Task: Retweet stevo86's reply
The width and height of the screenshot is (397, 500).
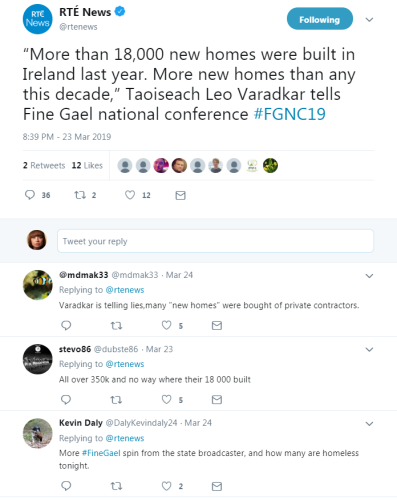Action: [116, 399]
